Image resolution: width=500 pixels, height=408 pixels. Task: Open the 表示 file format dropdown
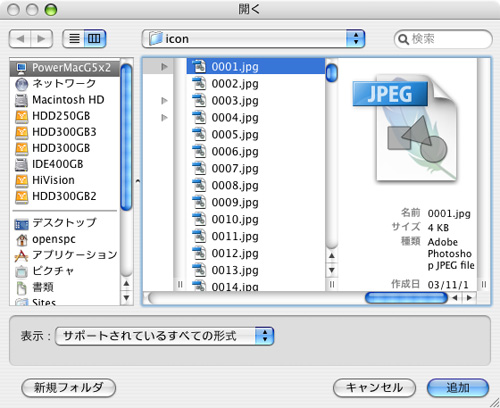(x=164, y=336)
